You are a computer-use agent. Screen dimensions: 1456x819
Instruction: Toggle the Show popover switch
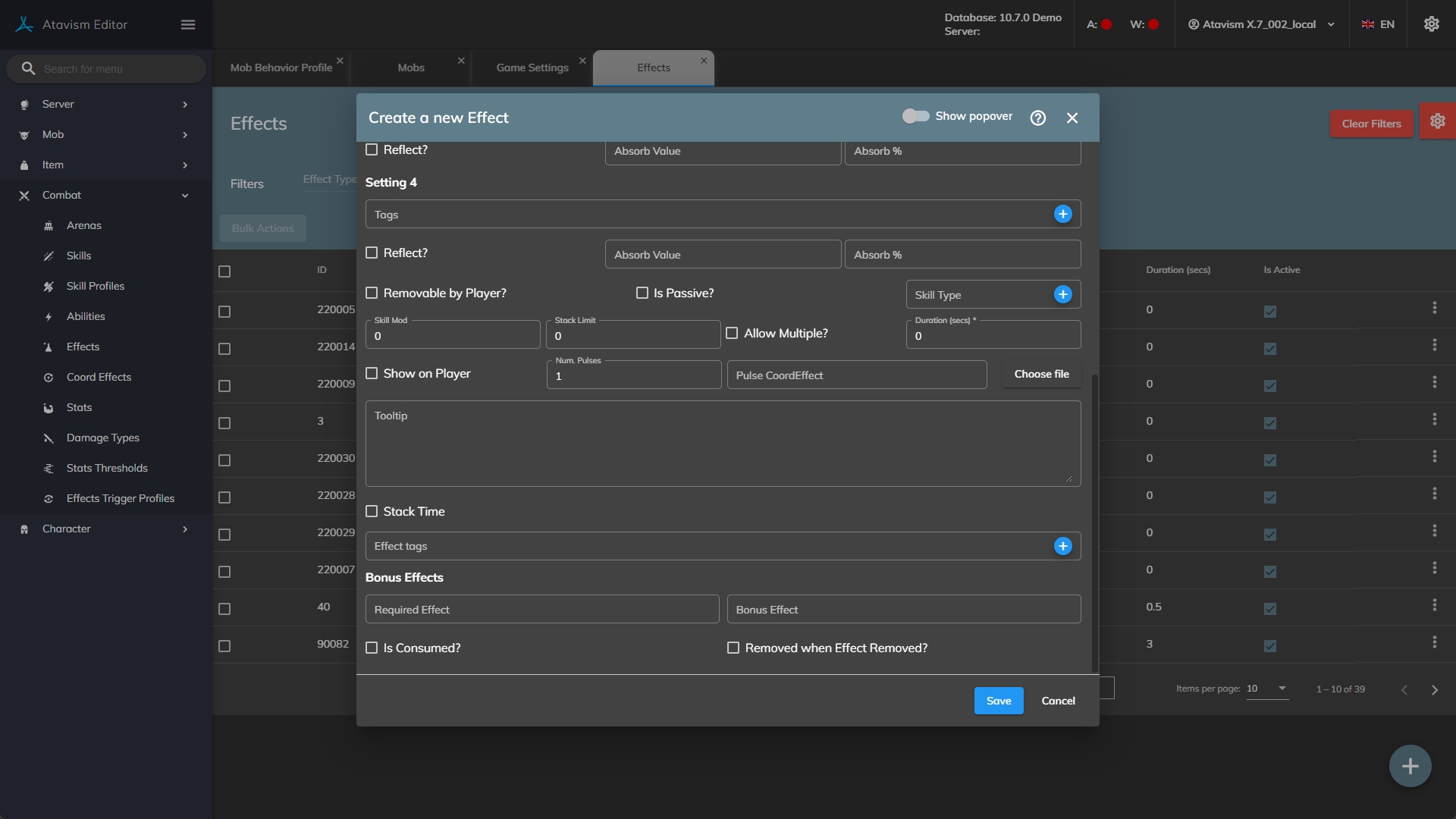click(915, 116)
